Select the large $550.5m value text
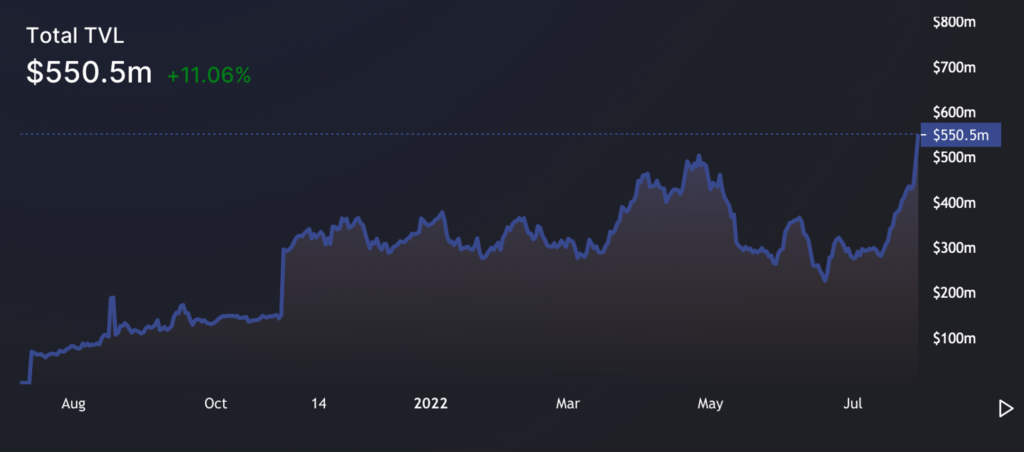Image resolution: width=1024 pixels, height=452 pixels. pos(89,73)
